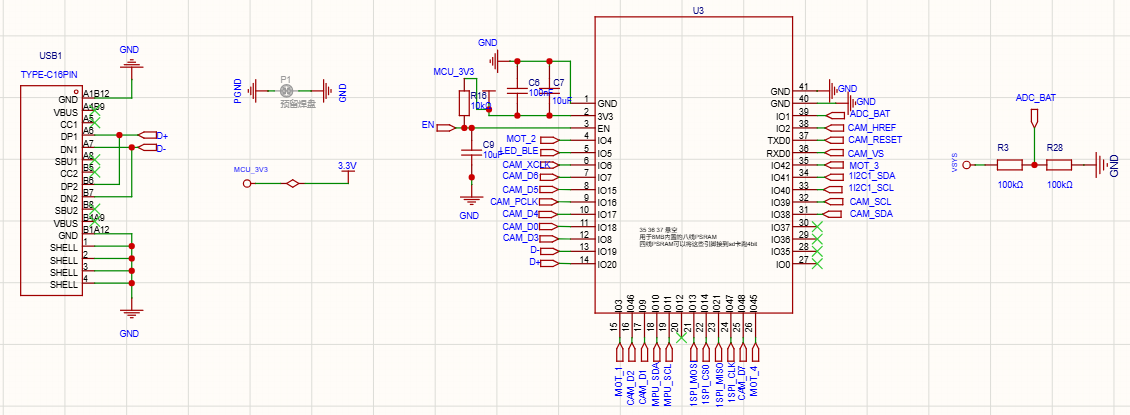Click the 10kΩ value of R18
1130x415 pixels.
tap(481, 105)
